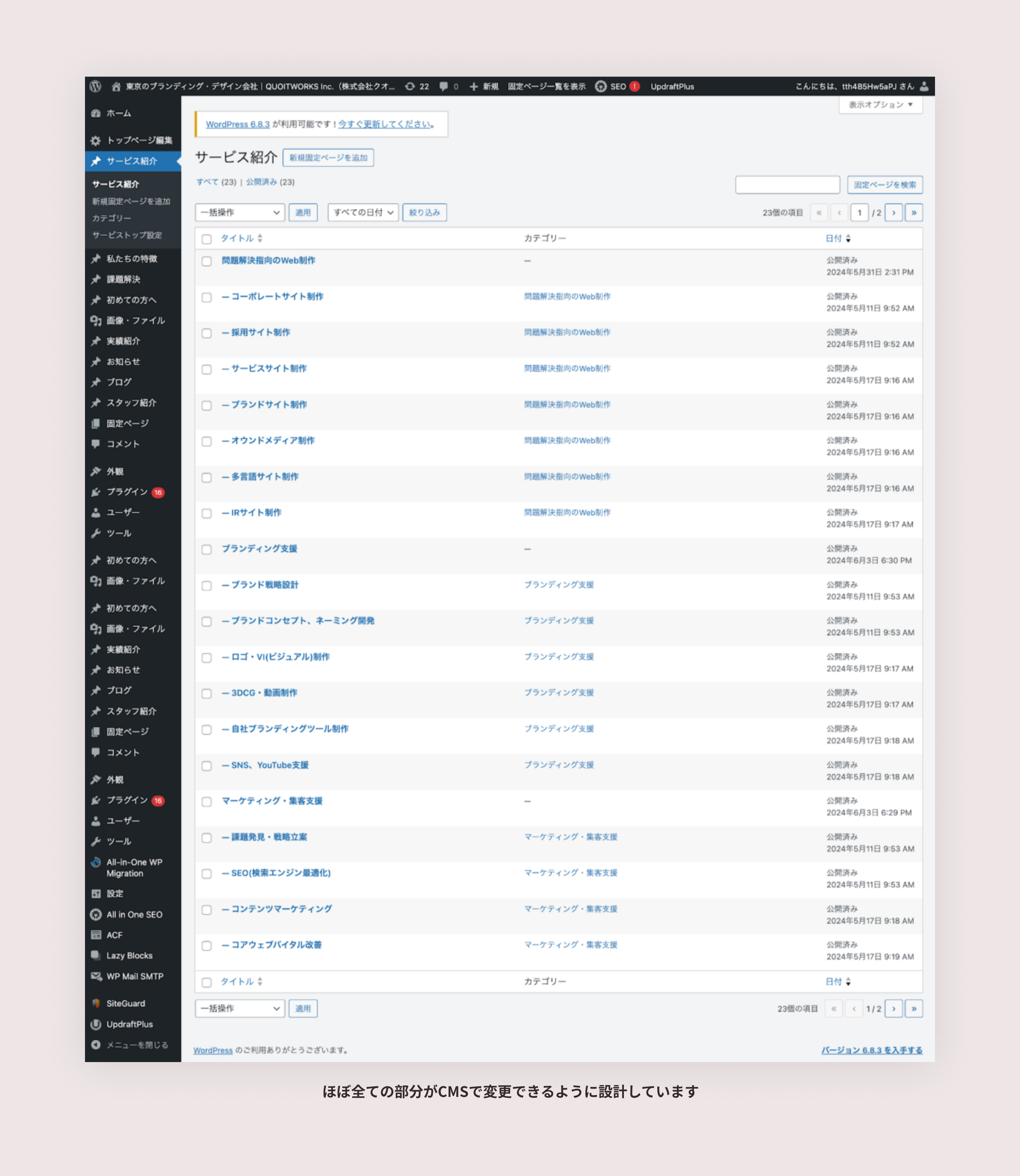Click the SEO icon in admin bar

601,86
